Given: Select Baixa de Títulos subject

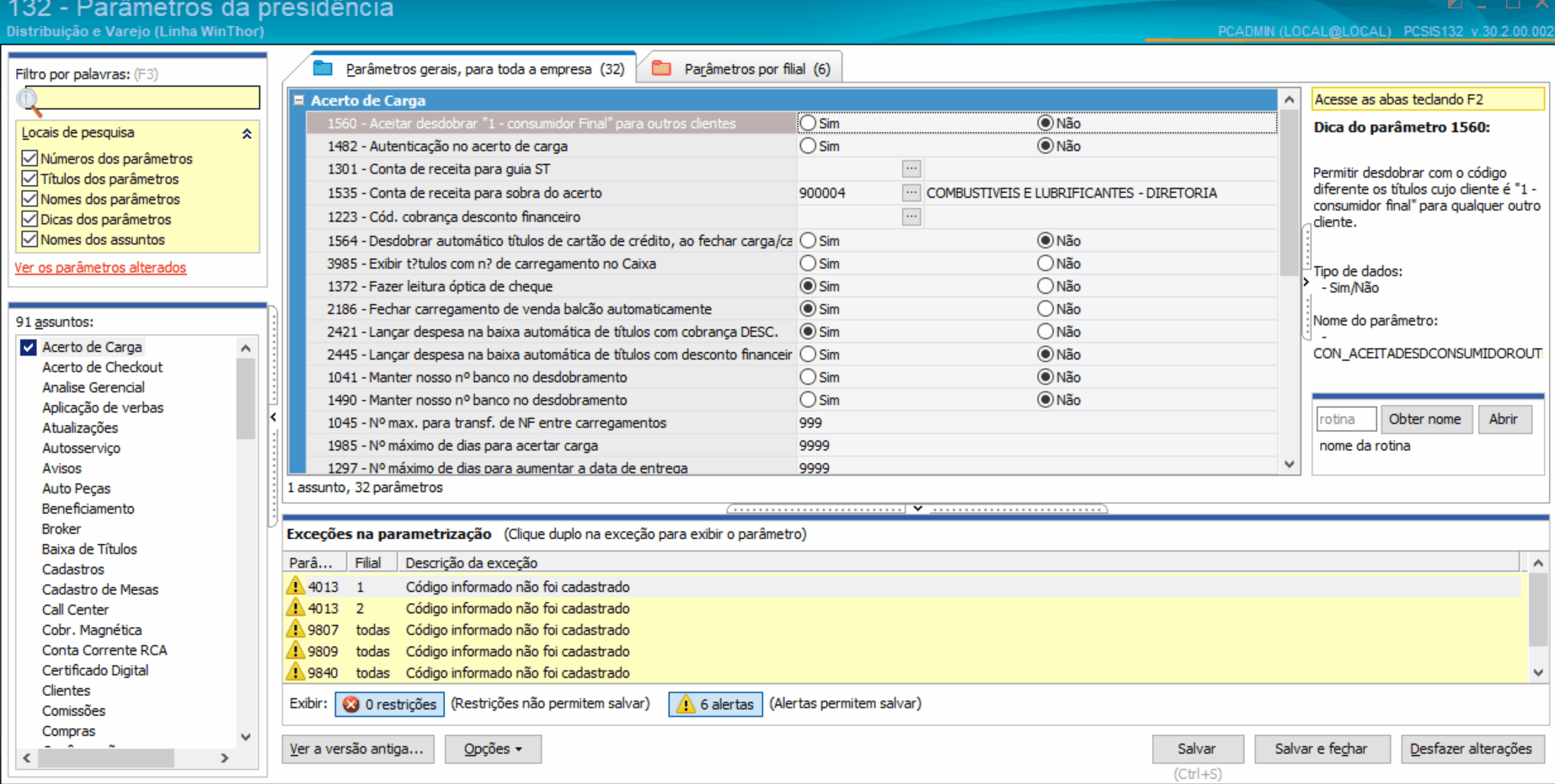Looking at the screenshot, I should tap(89, 549).
